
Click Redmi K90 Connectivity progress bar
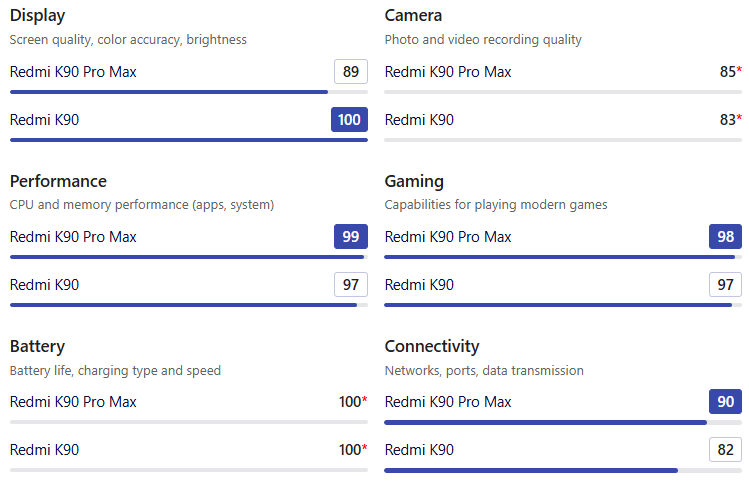pyautogui.click(x=563, y=471)
